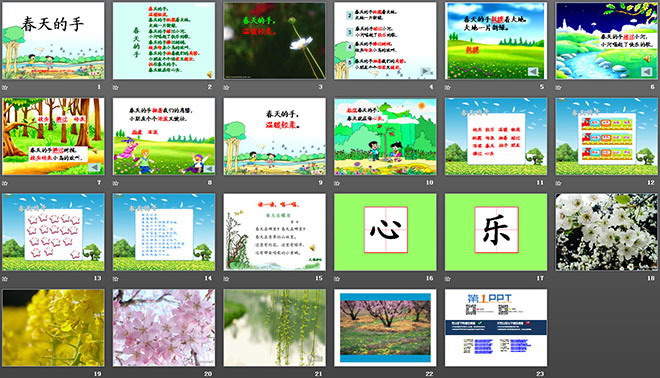The image size is (660, 378).
Task: Select slide 20 pink cherry blossoms photo
Action: pos(164,327)
